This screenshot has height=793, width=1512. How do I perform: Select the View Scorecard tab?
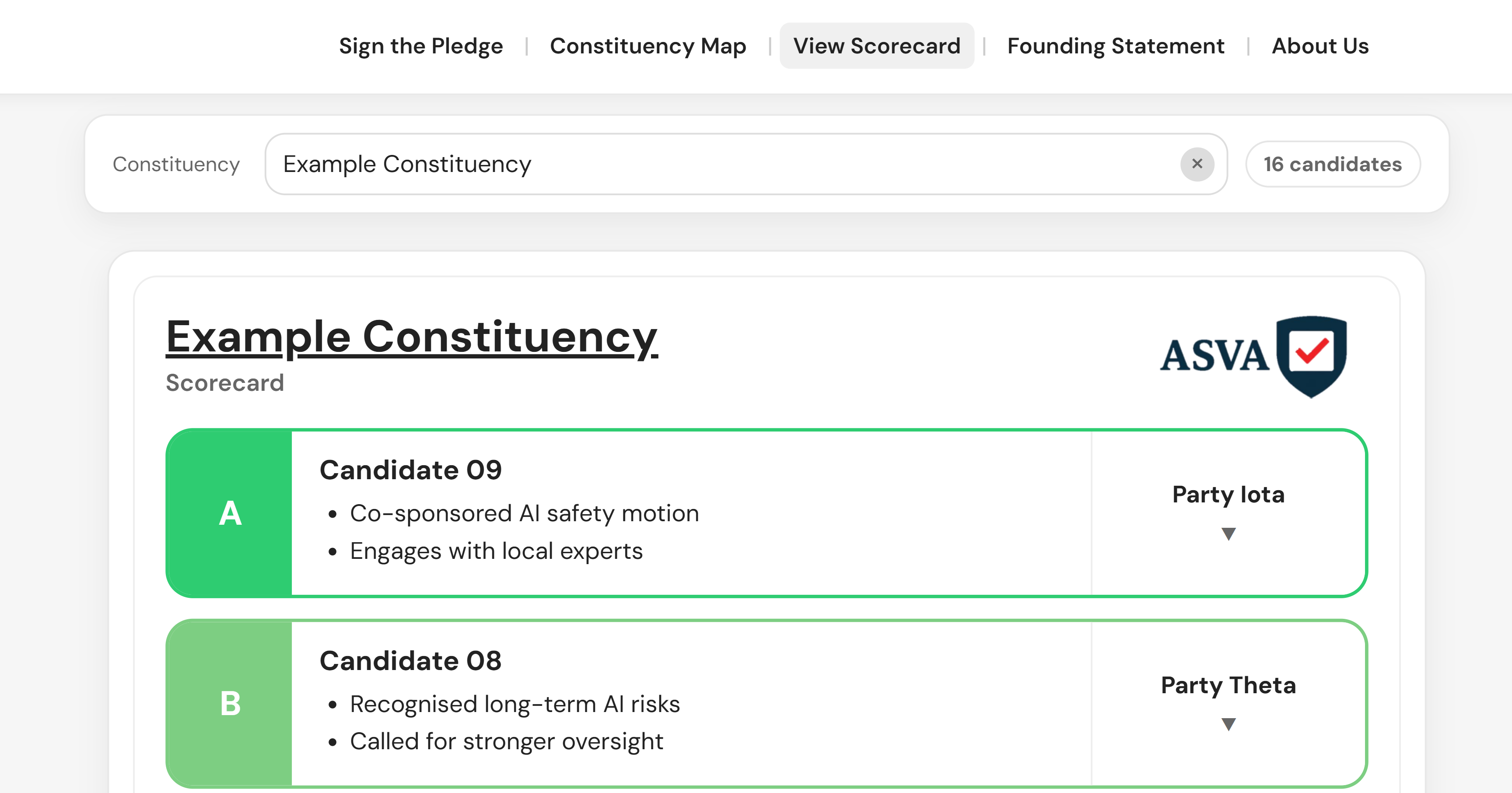click(876, 46)
